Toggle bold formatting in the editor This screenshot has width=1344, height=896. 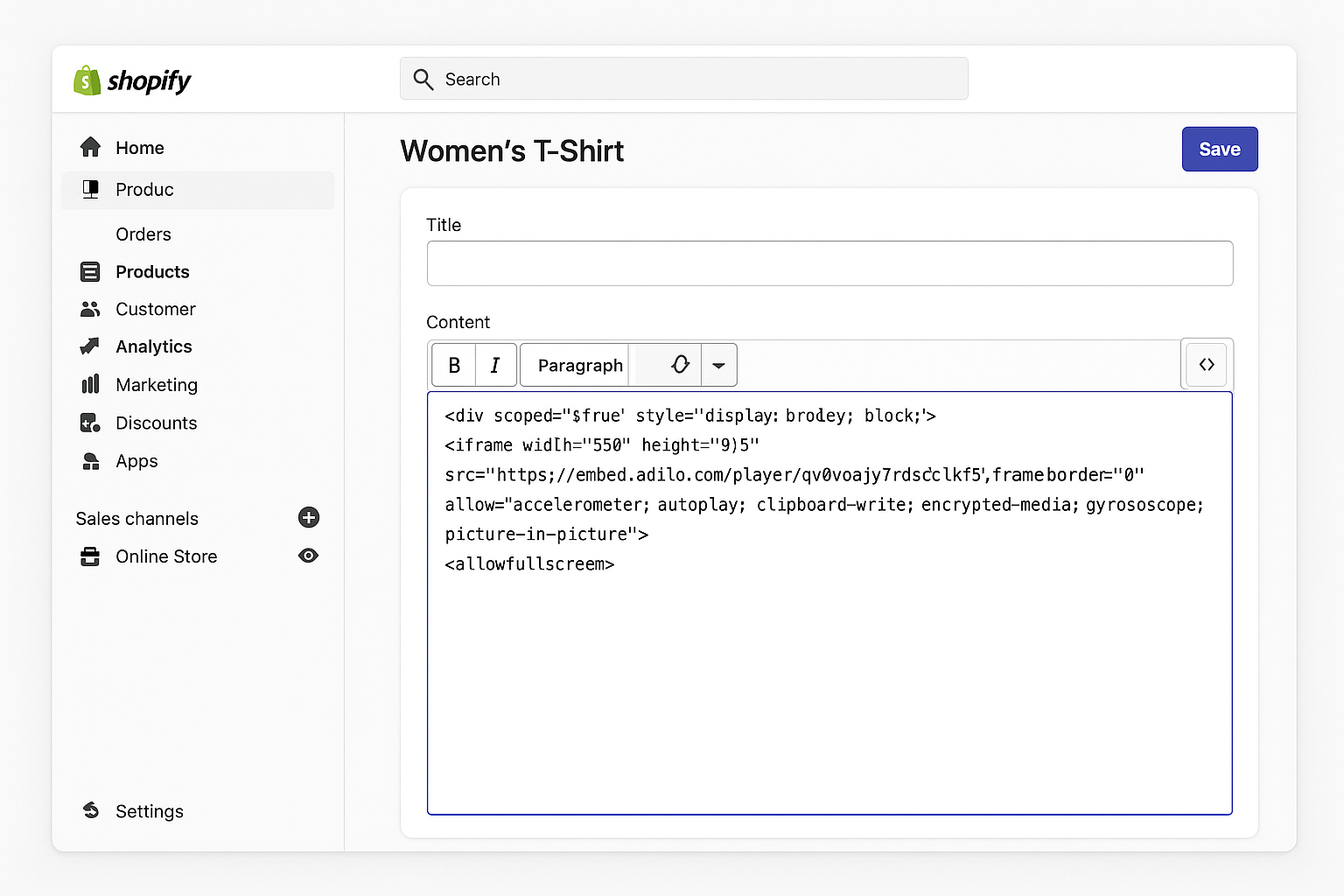coord(454,365)
